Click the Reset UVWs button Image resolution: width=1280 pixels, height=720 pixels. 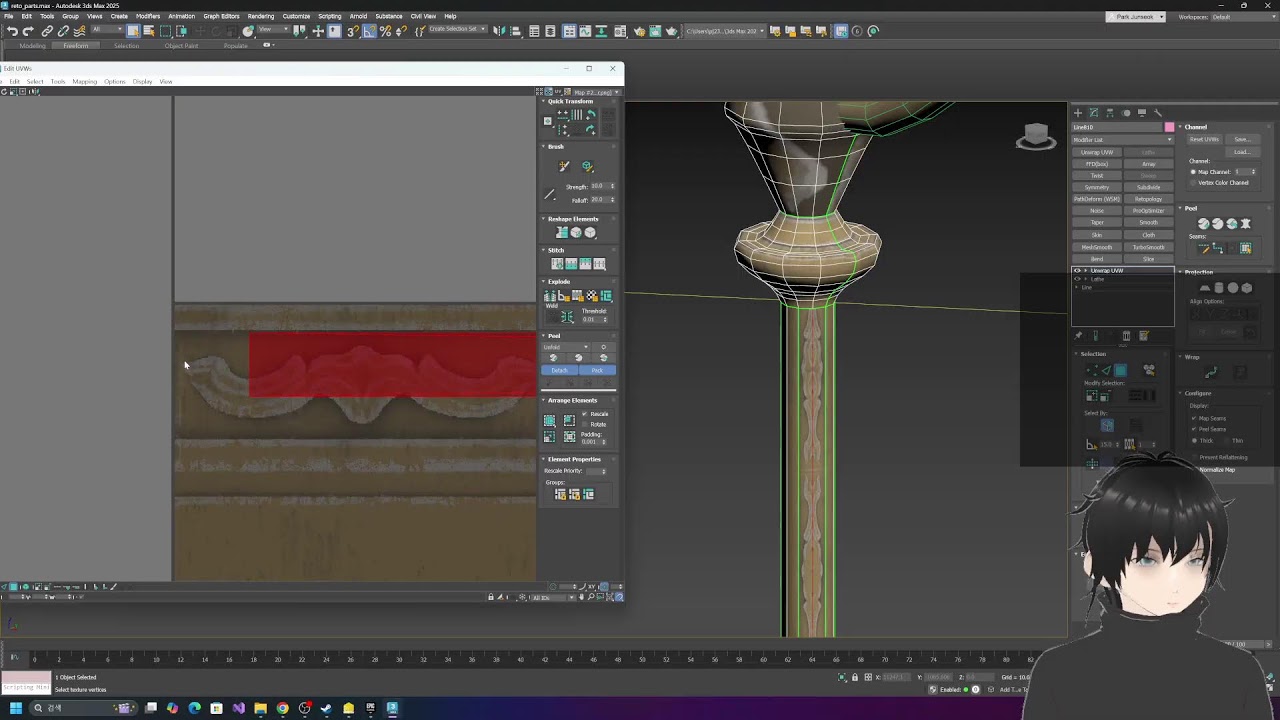(1204, 140)
